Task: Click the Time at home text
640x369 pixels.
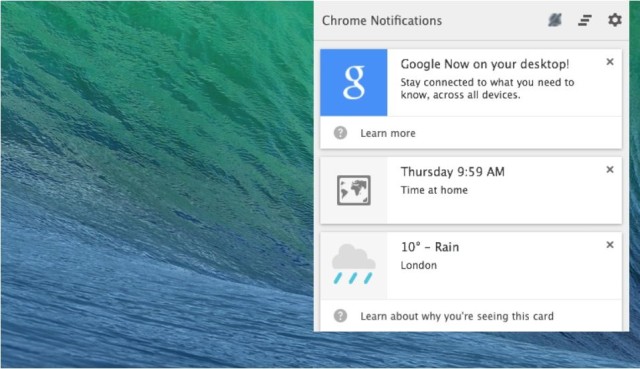Action: (434, 190)
